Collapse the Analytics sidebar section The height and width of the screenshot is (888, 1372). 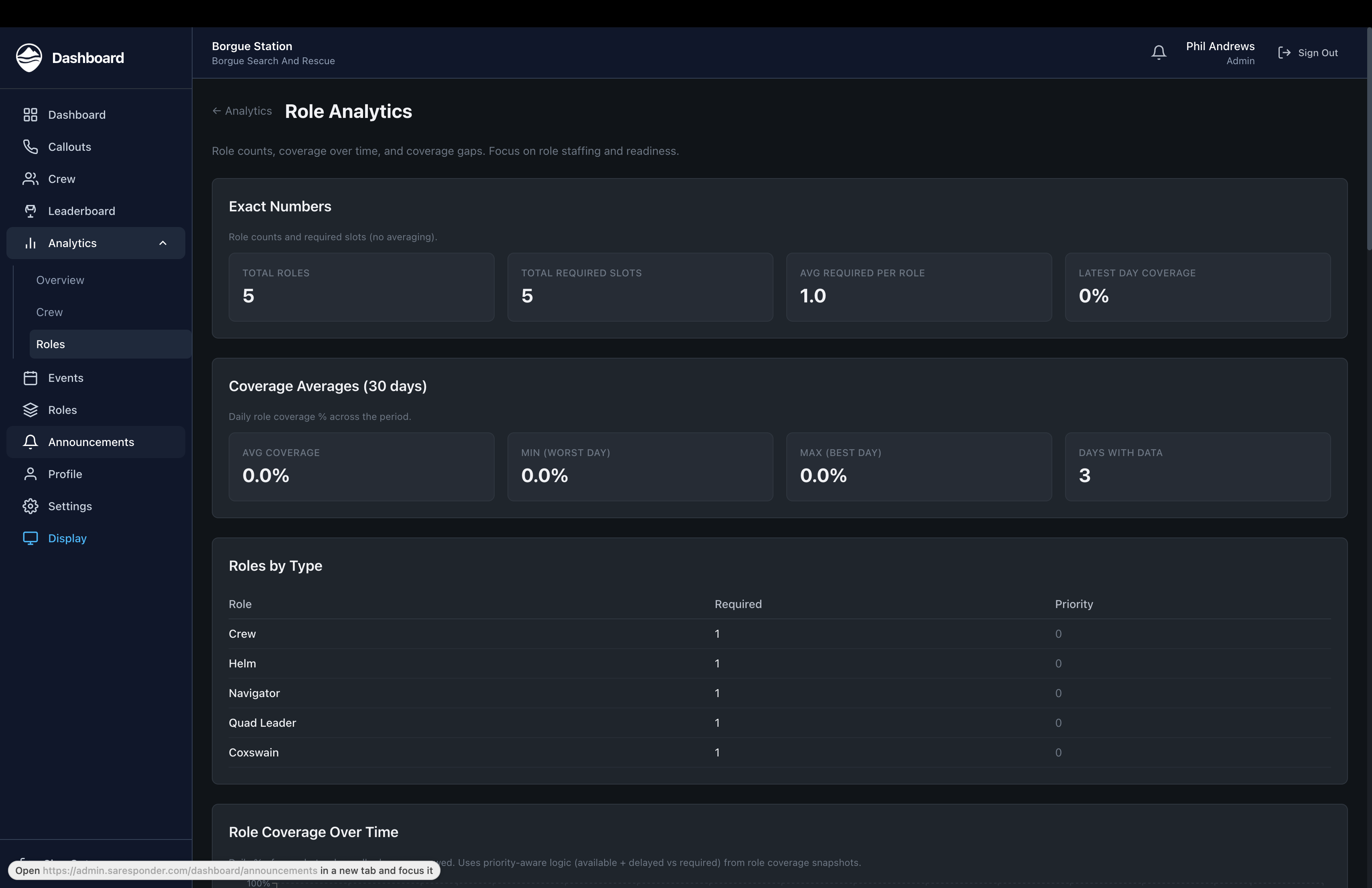(162, 243)
